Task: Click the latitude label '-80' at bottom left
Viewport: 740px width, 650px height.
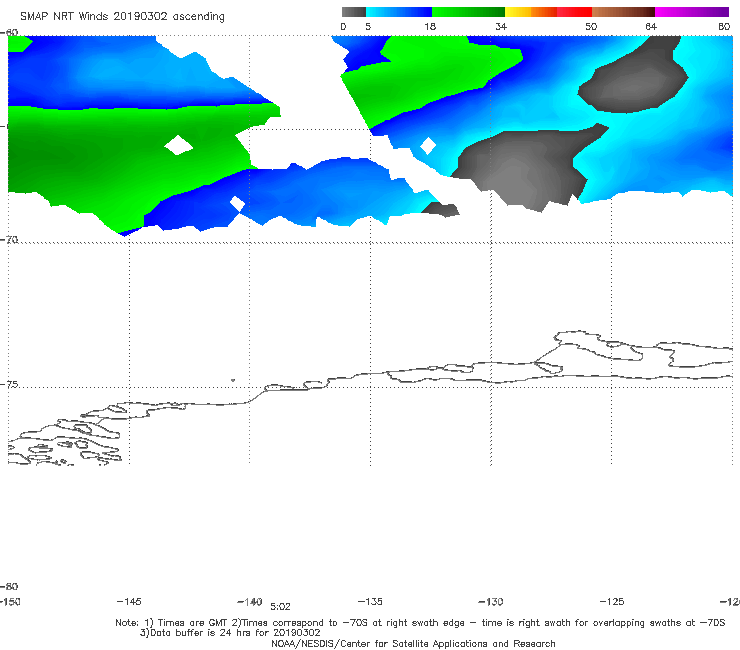Action: coord(9,586)
